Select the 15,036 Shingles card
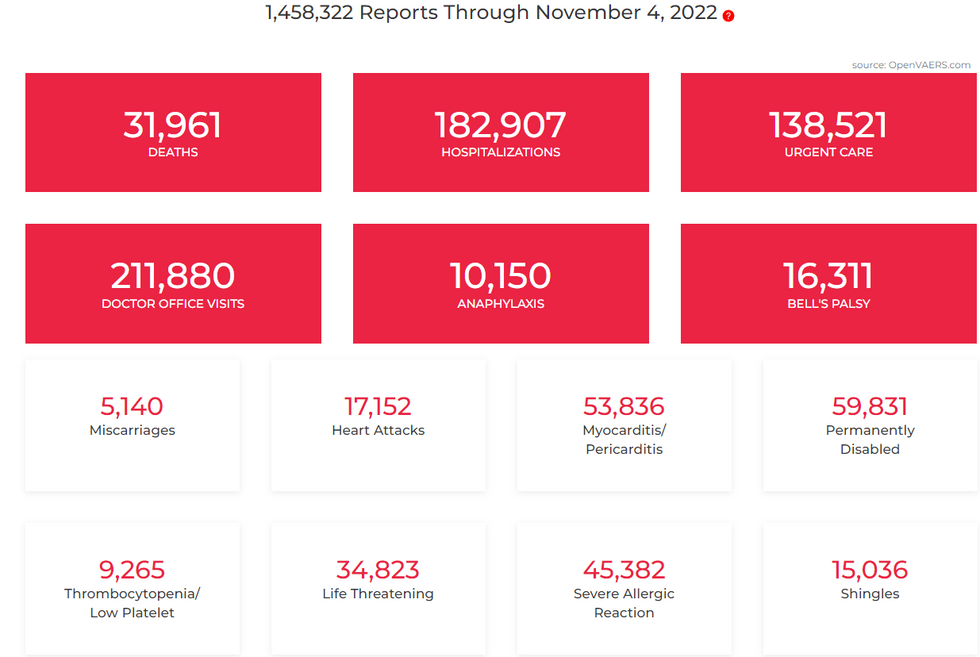 (870, 588)
